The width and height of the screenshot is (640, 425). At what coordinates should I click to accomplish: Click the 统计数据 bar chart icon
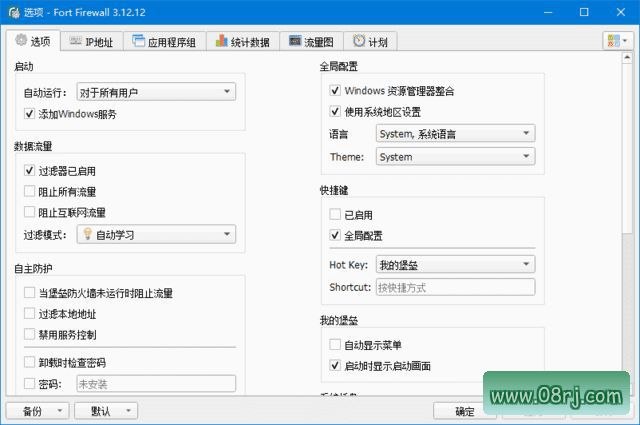pos(221,40)
